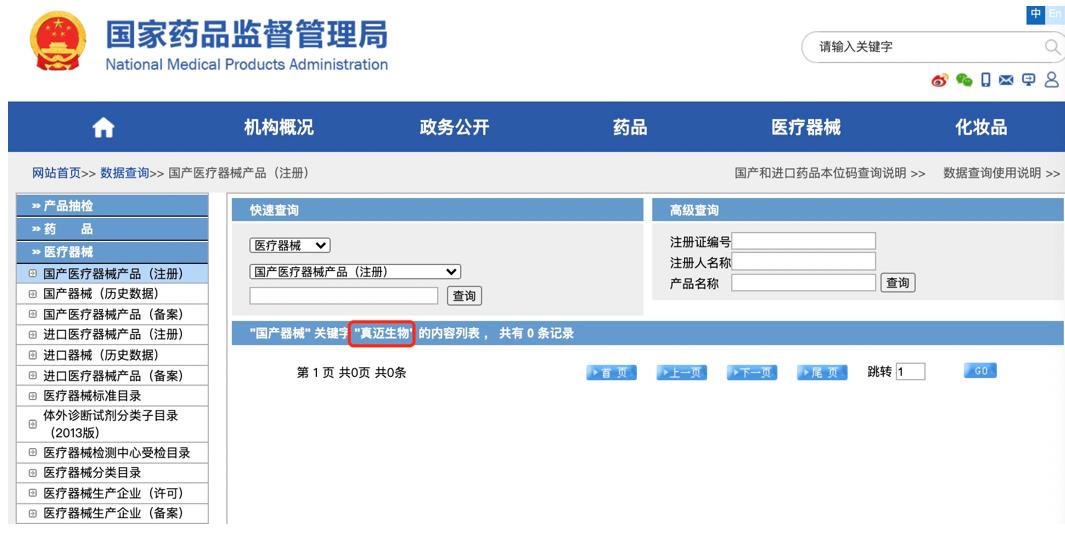Image resolution: width=1065 pixels, height=541 pixels.
Task: Select 产品抽检 sidebar section
Action: click(x=112, y=206)
